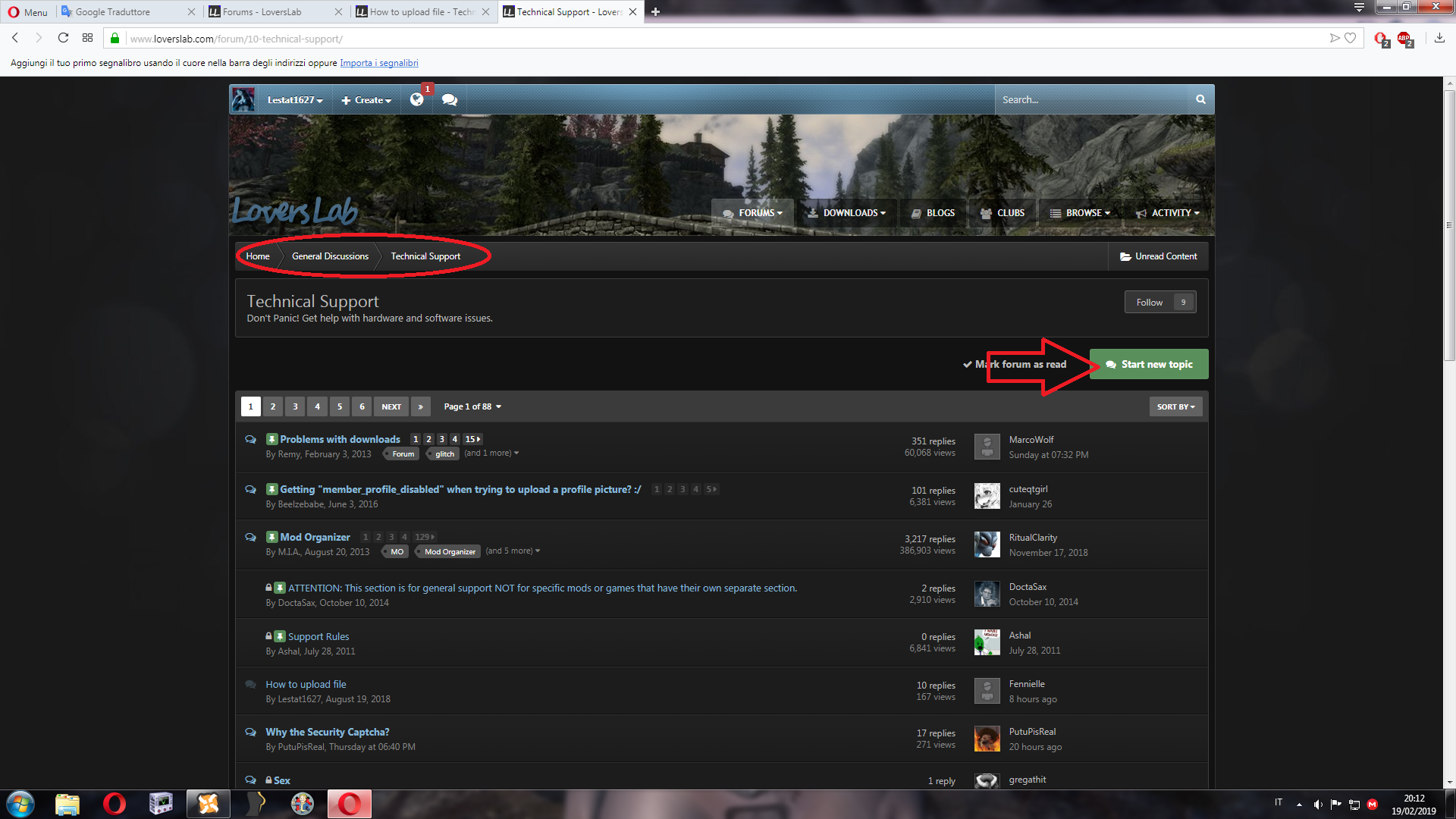
Task: Click the unread icon beside Problems with downloads
Action: coord(250,439)
